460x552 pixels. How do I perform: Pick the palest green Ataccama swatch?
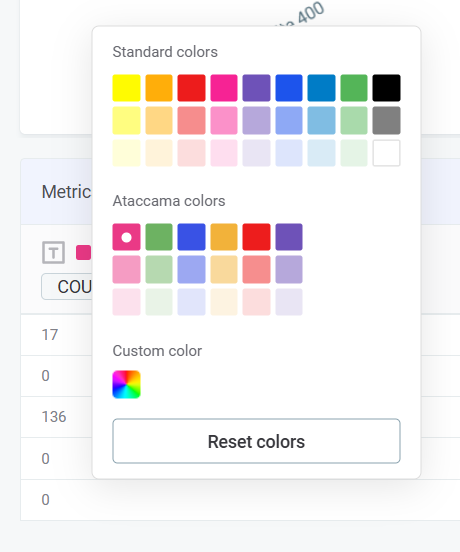[x=159, y=302]
